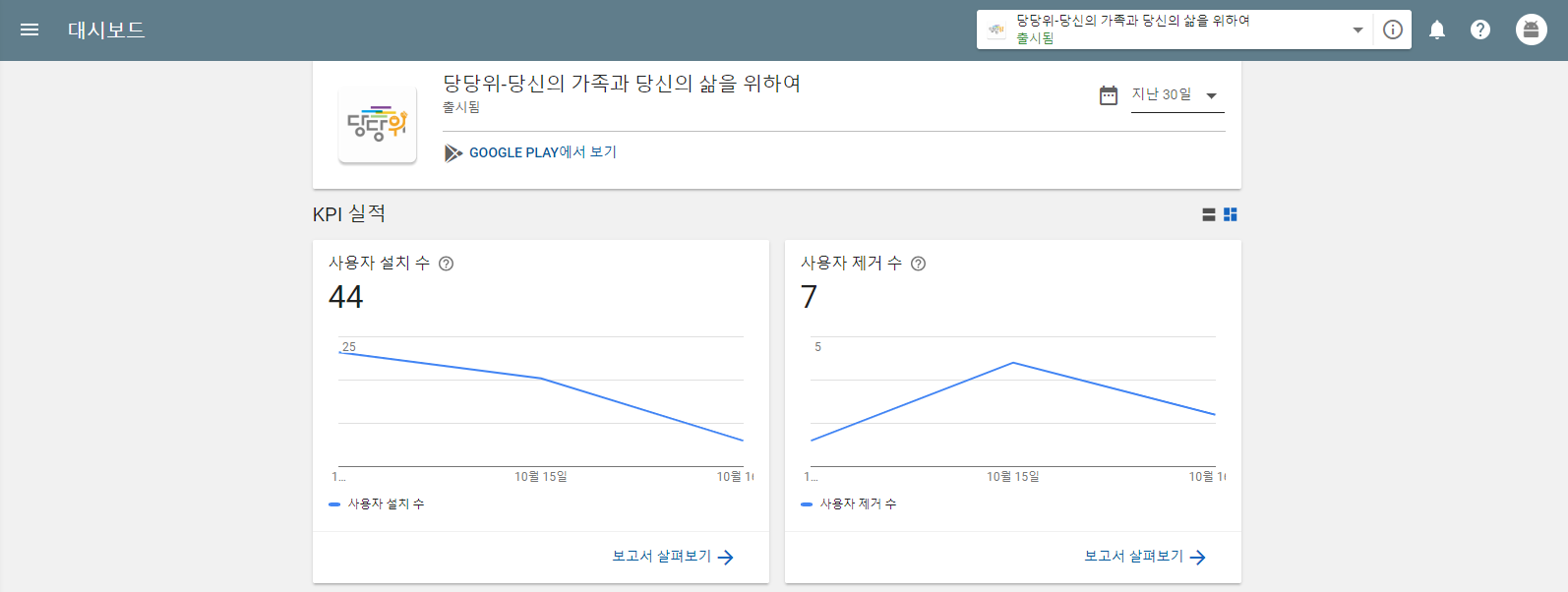The height and width of the screenshot is (592, 1568).
Task: Click 10월 15일 label on installs chart
Action: tap(541, 477)
